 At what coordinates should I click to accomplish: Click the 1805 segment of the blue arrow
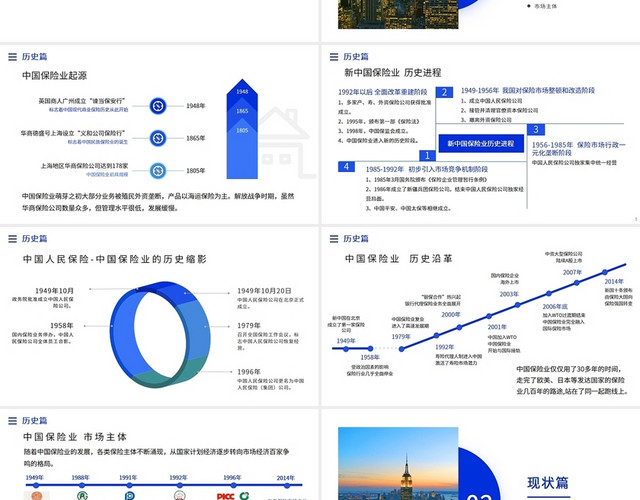(242, 153)
